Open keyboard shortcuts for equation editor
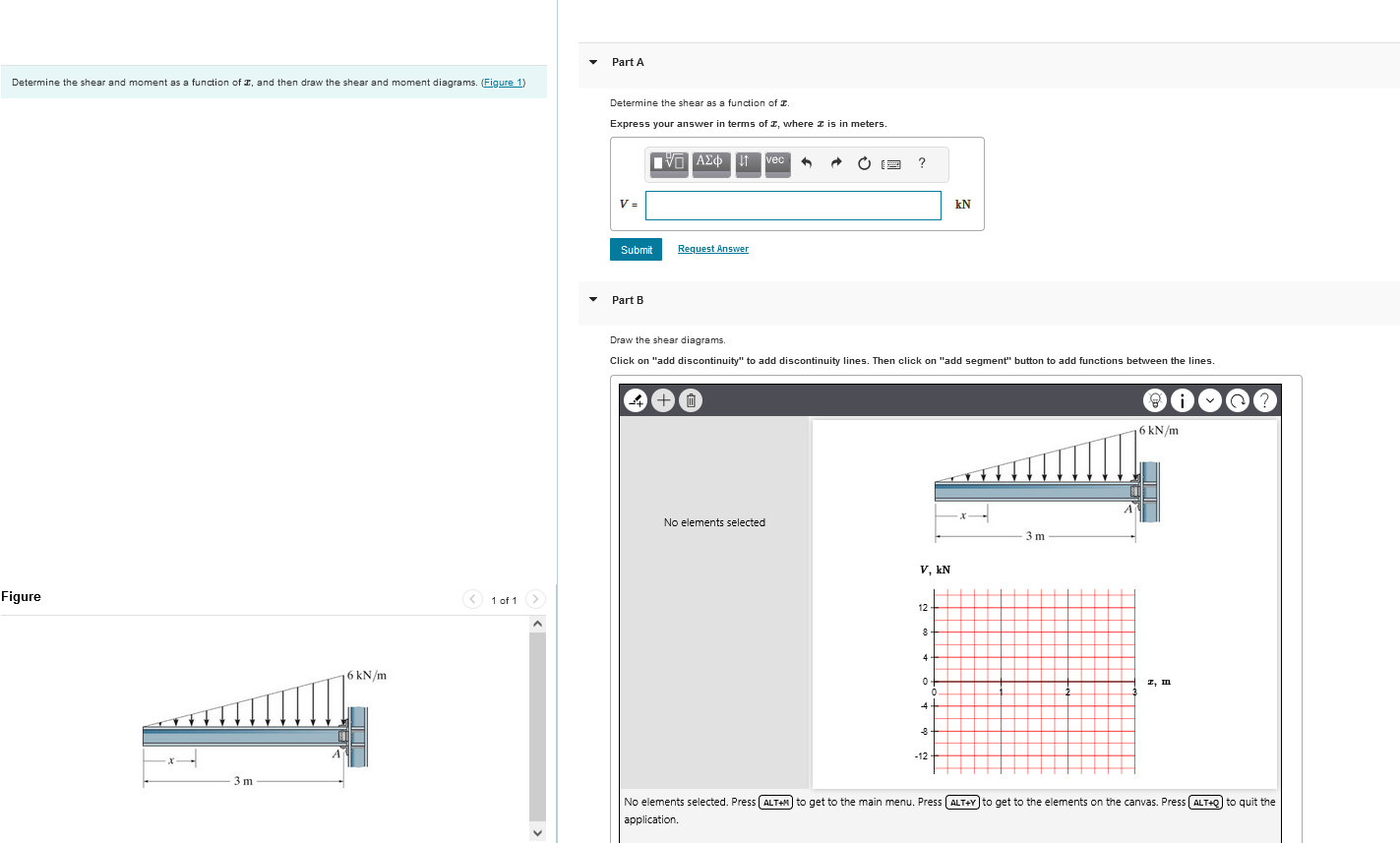The image size is (1400, 843). coord(891,164)
